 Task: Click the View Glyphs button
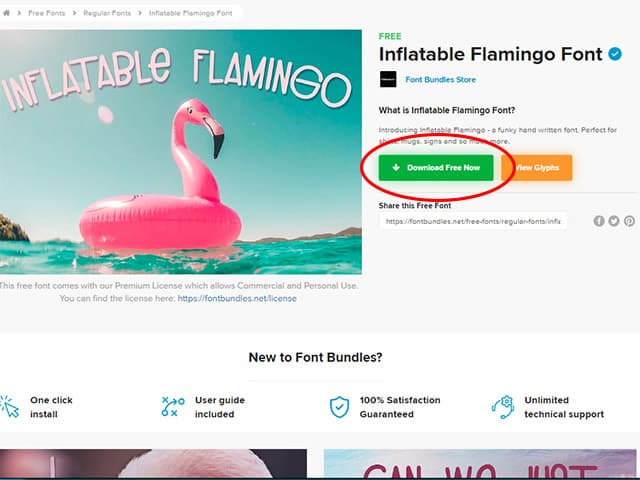537,168
